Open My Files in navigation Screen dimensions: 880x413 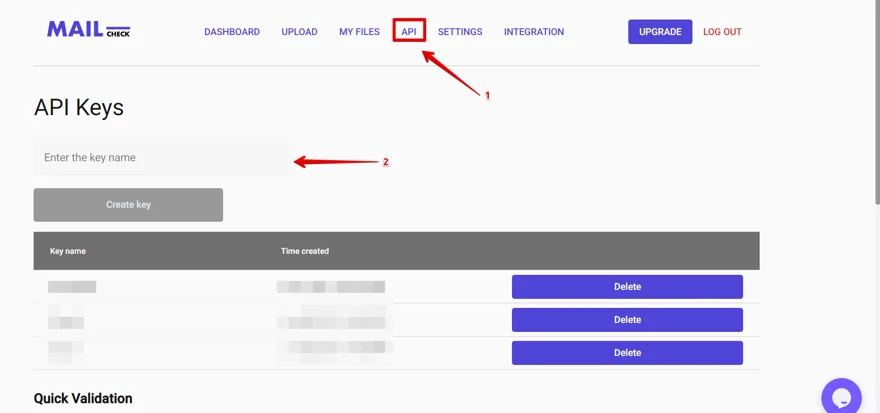coord(359,32)
